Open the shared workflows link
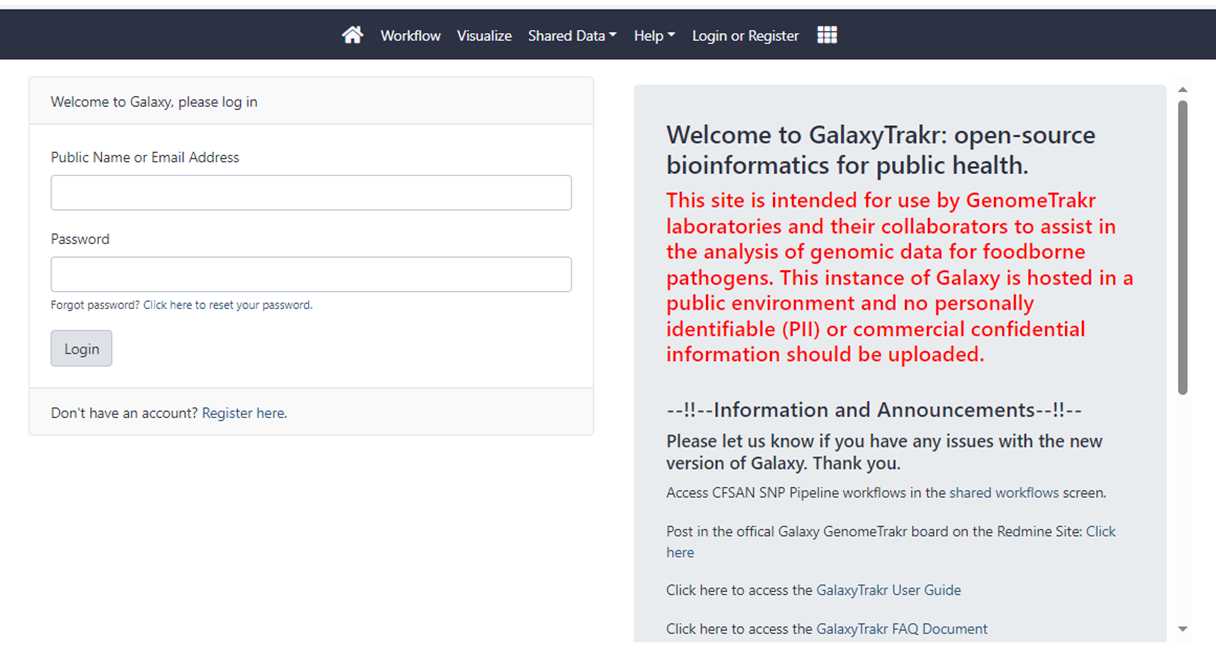 pos(1004,492)
